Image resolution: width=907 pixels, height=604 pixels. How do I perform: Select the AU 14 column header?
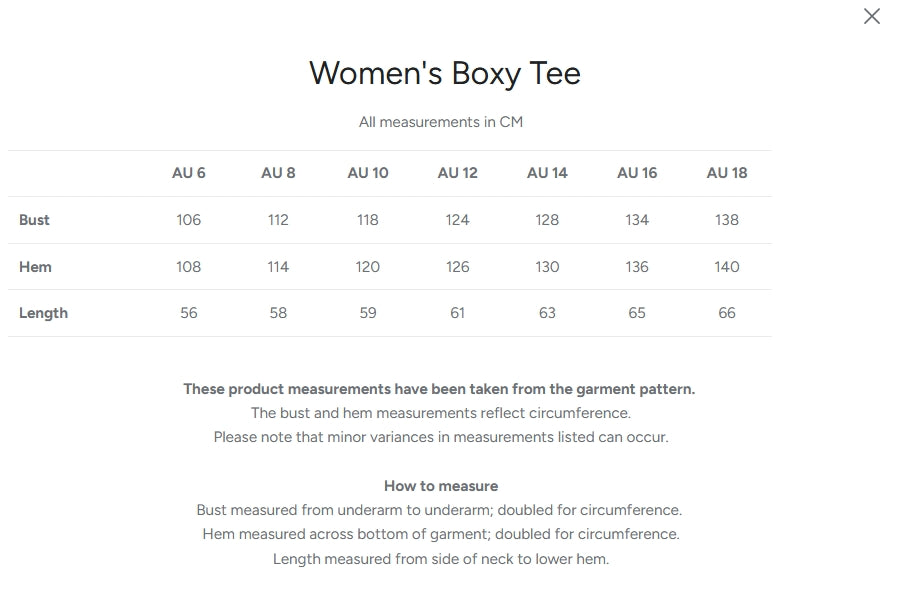(547, 173)
